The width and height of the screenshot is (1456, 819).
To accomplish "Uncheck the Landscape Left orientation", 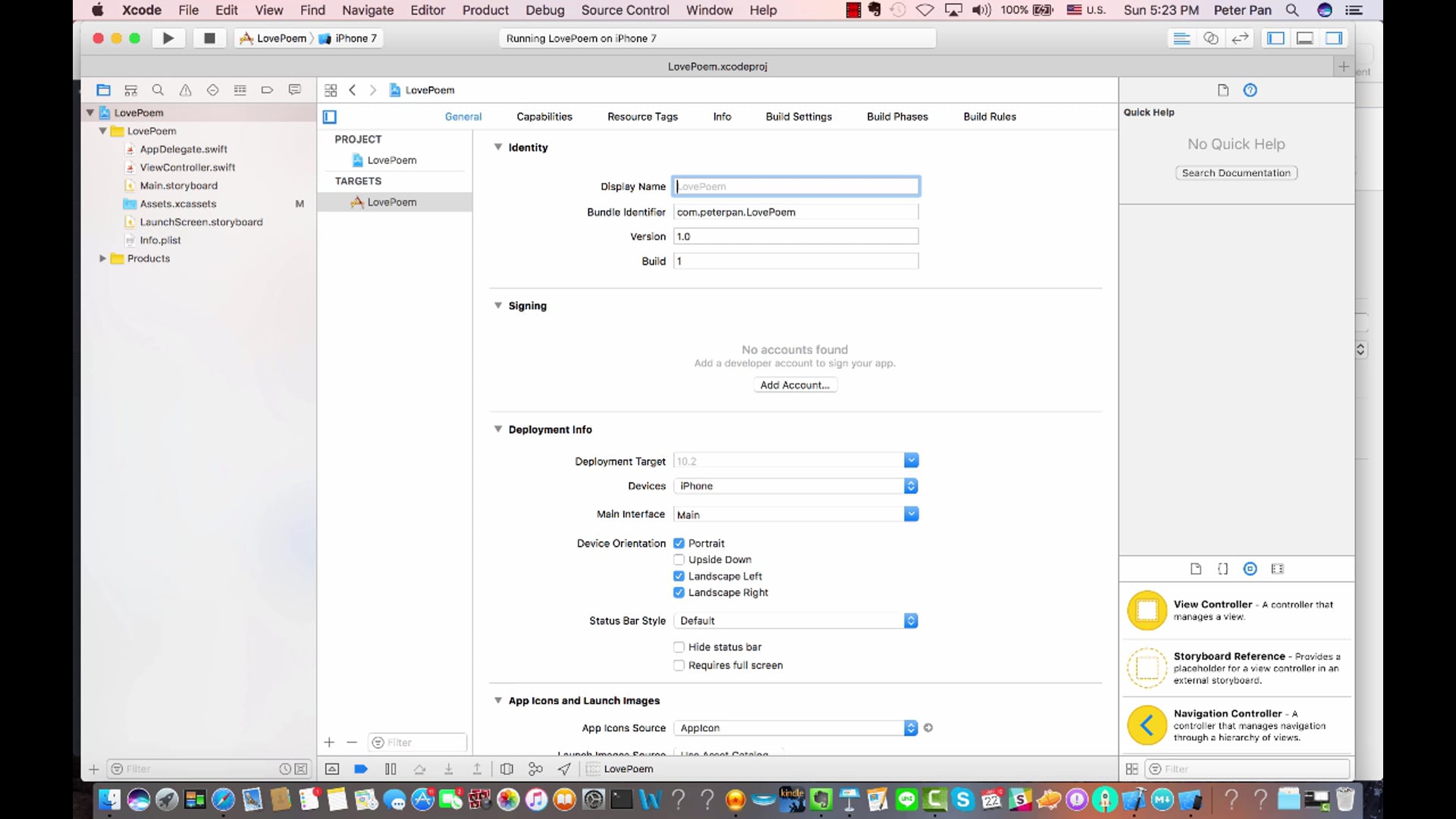I will (x=679, y=576).
